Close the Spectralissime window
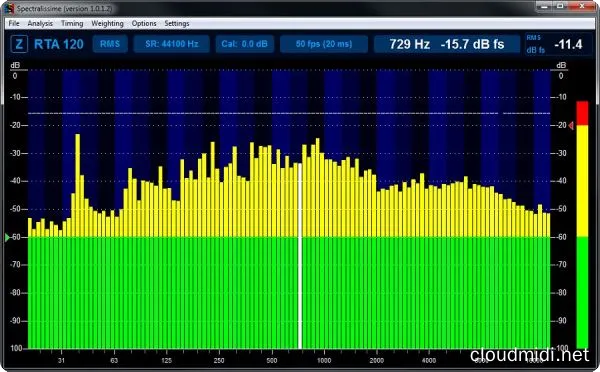This screenshot has height=372, width=600. (x=582, y=6)
